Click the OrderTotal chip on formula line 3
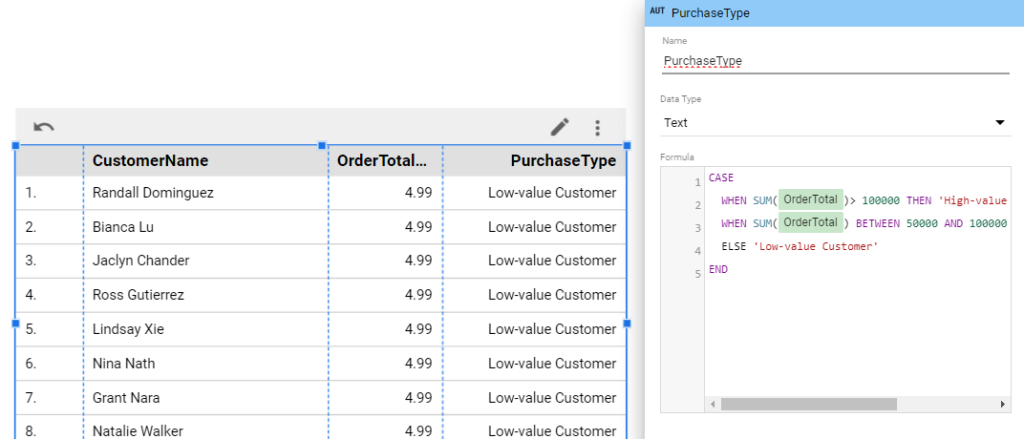The width and height of the screenshot is (1024, 439). pyautogui.click(x=810, y=222)
